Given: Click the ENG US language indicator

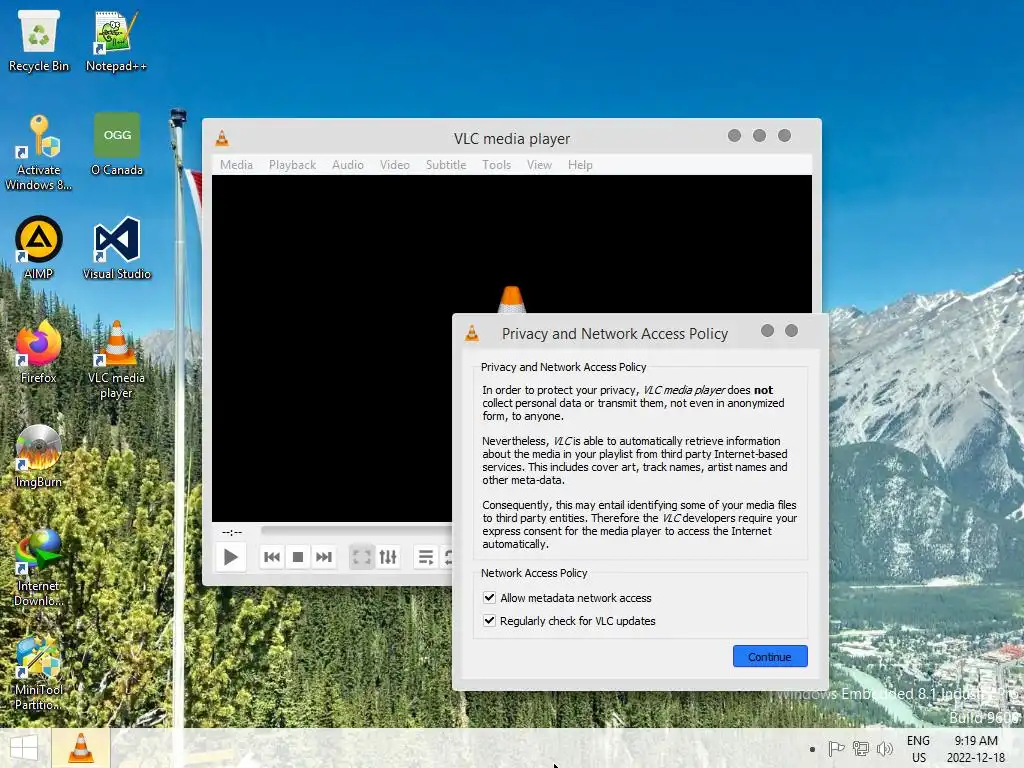Looking at the screenshot, I should point(918,749).
